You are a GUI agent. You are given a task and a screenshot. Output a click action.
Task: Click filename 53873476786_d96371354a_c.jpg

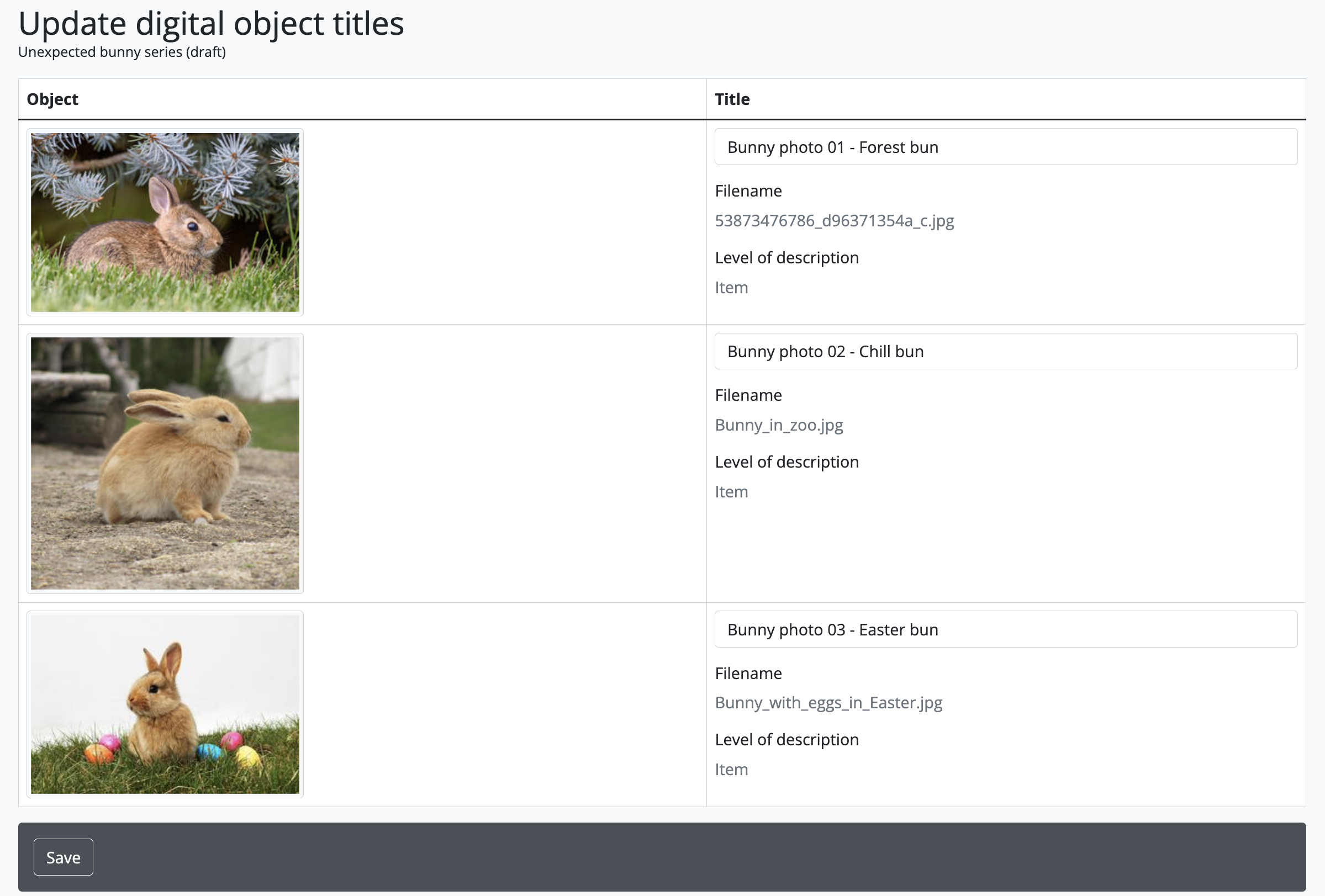coord(834,221)
